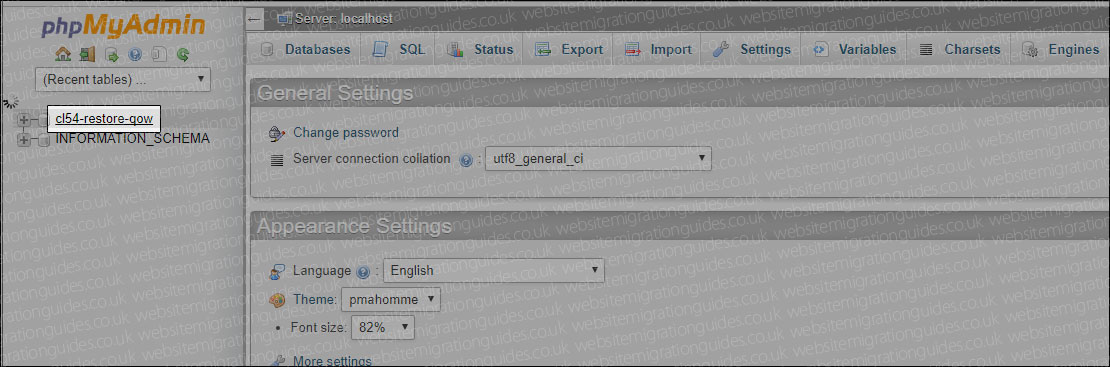This screenshot has height=367, width=1110.
Task: Click the Server connection collation list icon
Action: 278,159
